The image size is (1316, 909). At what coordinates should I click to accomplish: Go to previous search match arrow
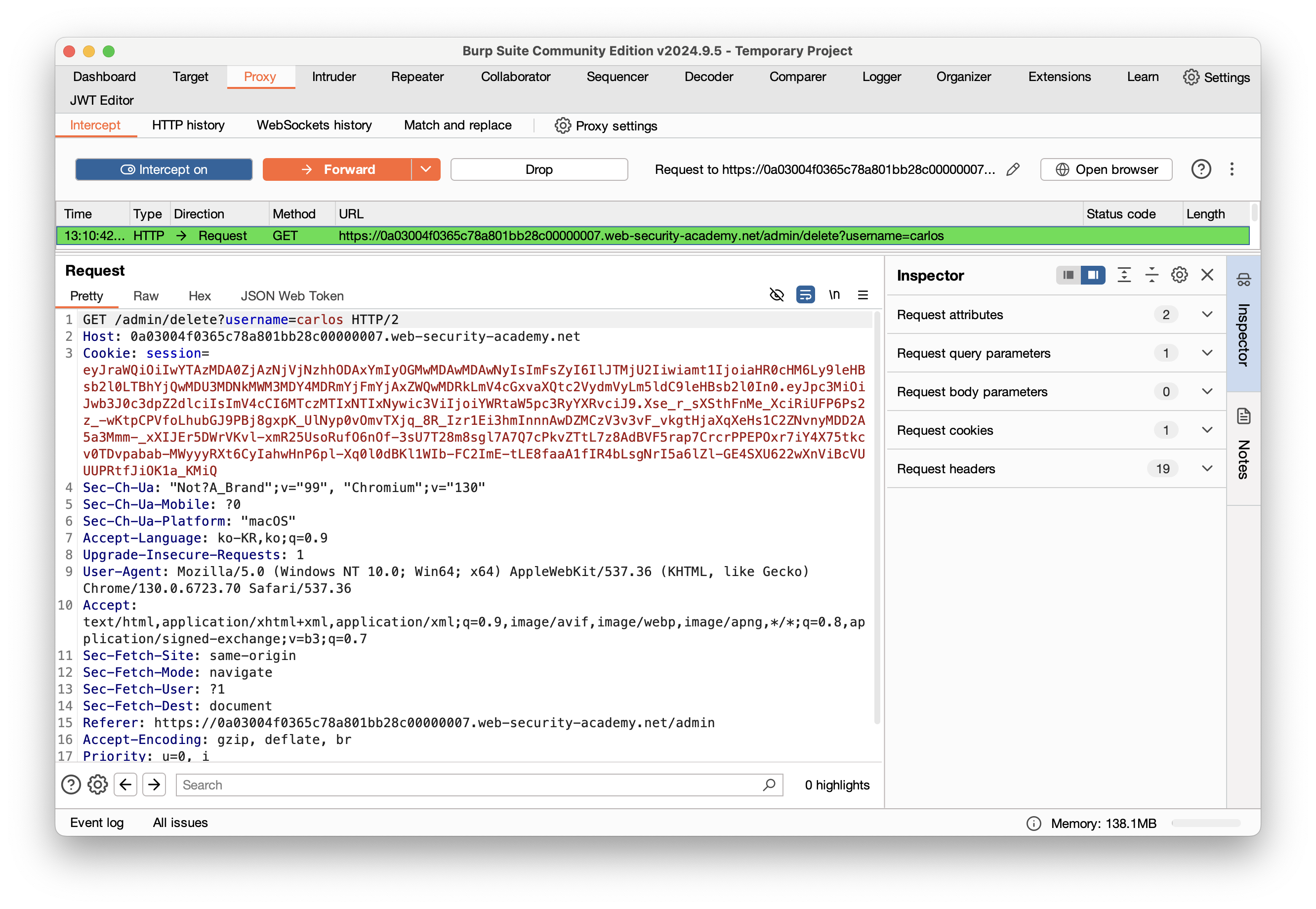tap(125, 785)
